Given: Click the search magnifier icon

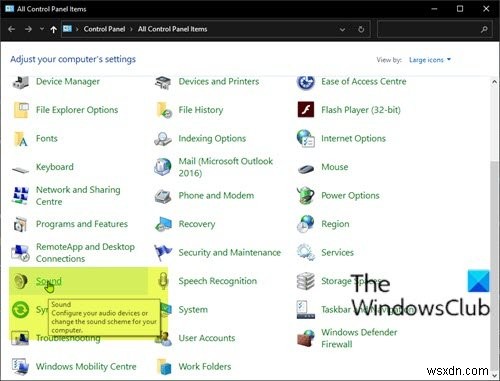Looking at the screenshot, I should [484, 29].
